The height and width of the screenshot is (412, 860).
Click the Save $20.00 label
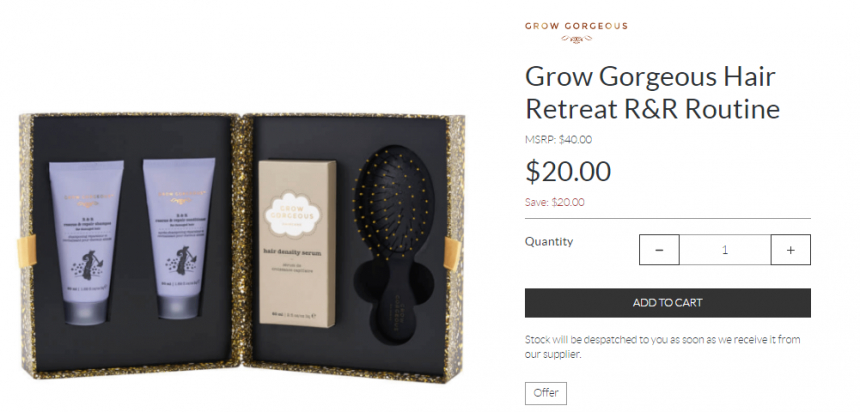pos(555,202)
